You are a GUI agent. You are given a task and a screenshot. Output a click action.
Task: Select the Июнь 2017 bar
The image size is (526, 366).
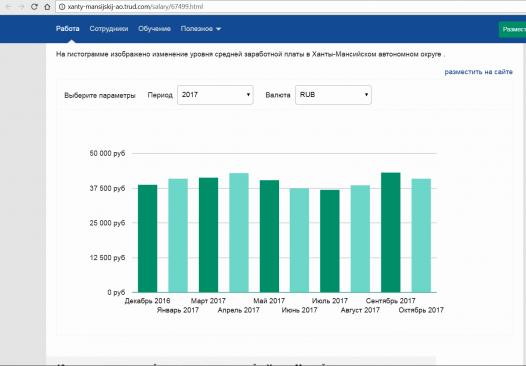coord(299,240)
